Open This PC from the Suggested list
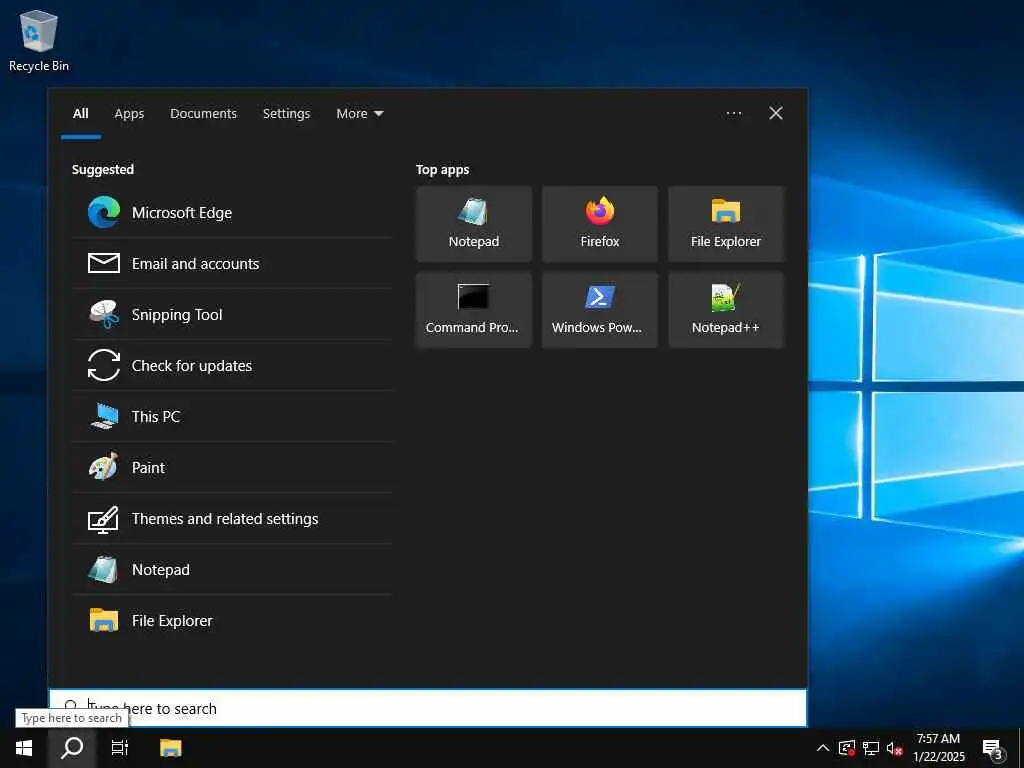This screenshot has width=1024, height=768. 232,416
